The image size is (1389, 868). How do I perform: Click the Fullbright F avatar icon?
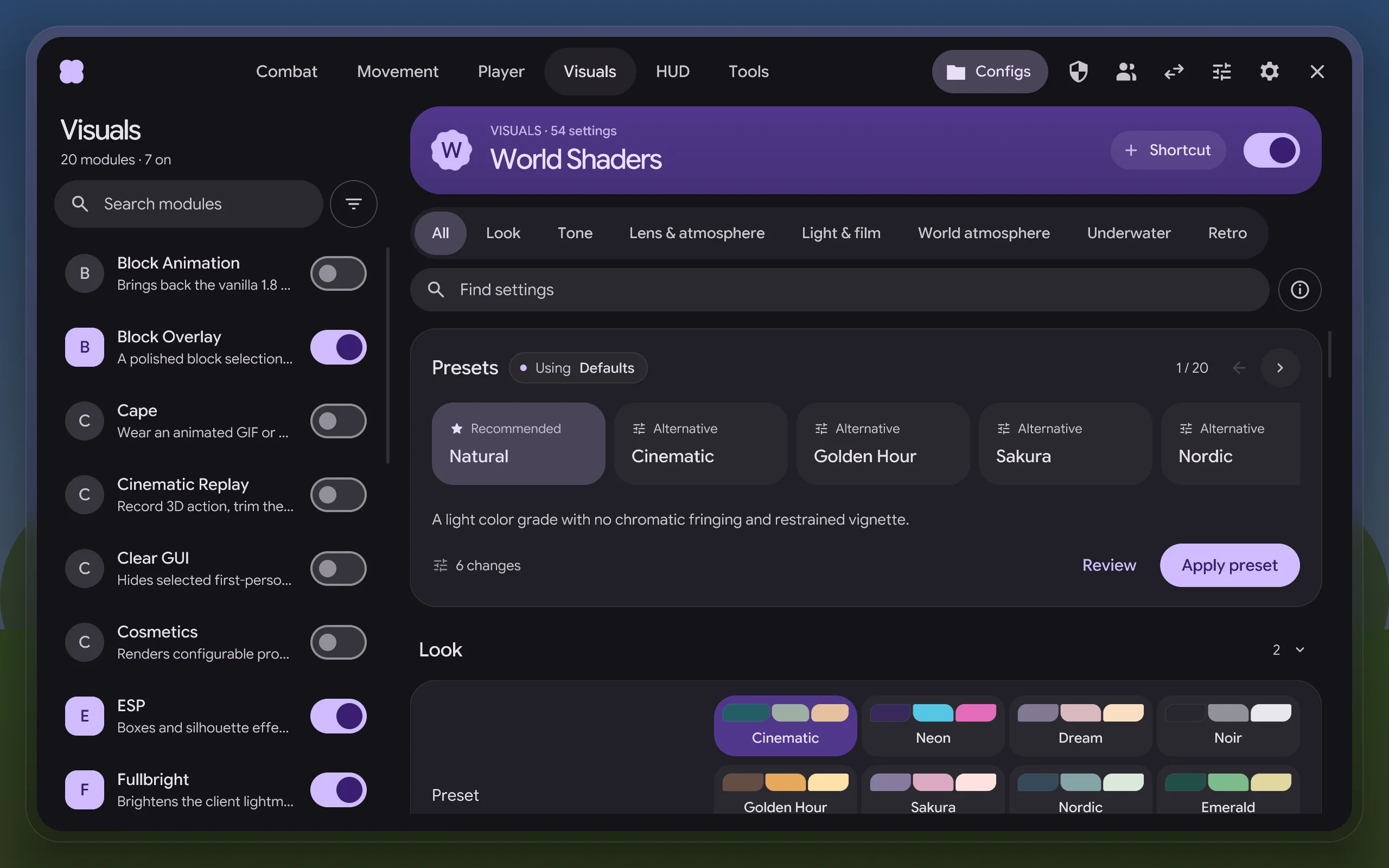[85, 789]
